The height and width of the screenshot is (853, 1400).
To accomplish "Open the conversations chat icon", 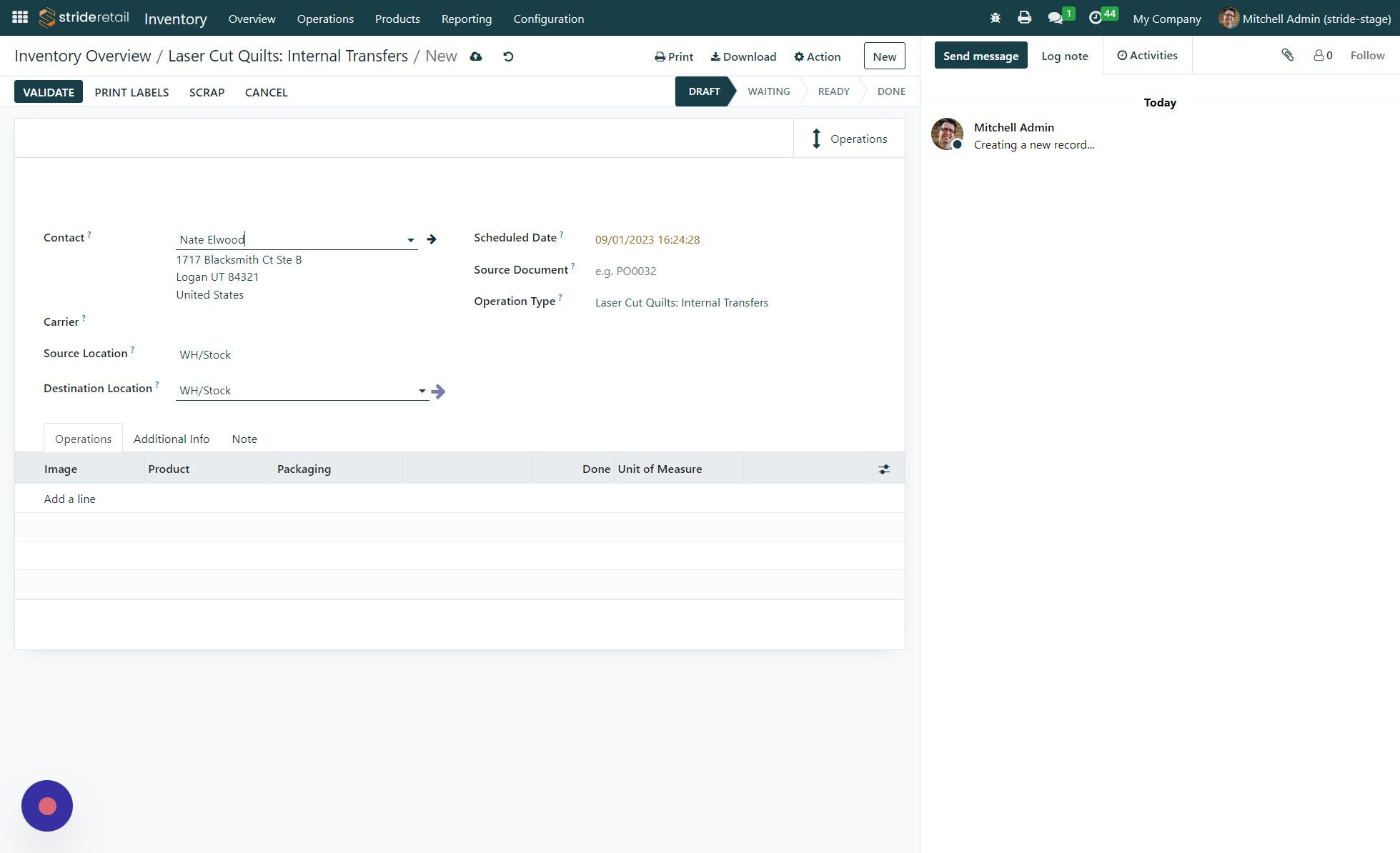I will click(x=1055, y=18).
